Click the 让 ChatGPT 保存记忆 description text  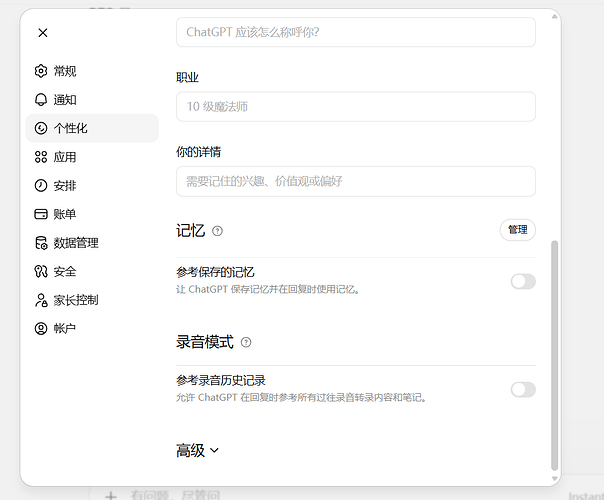click(x=268, y=289)
